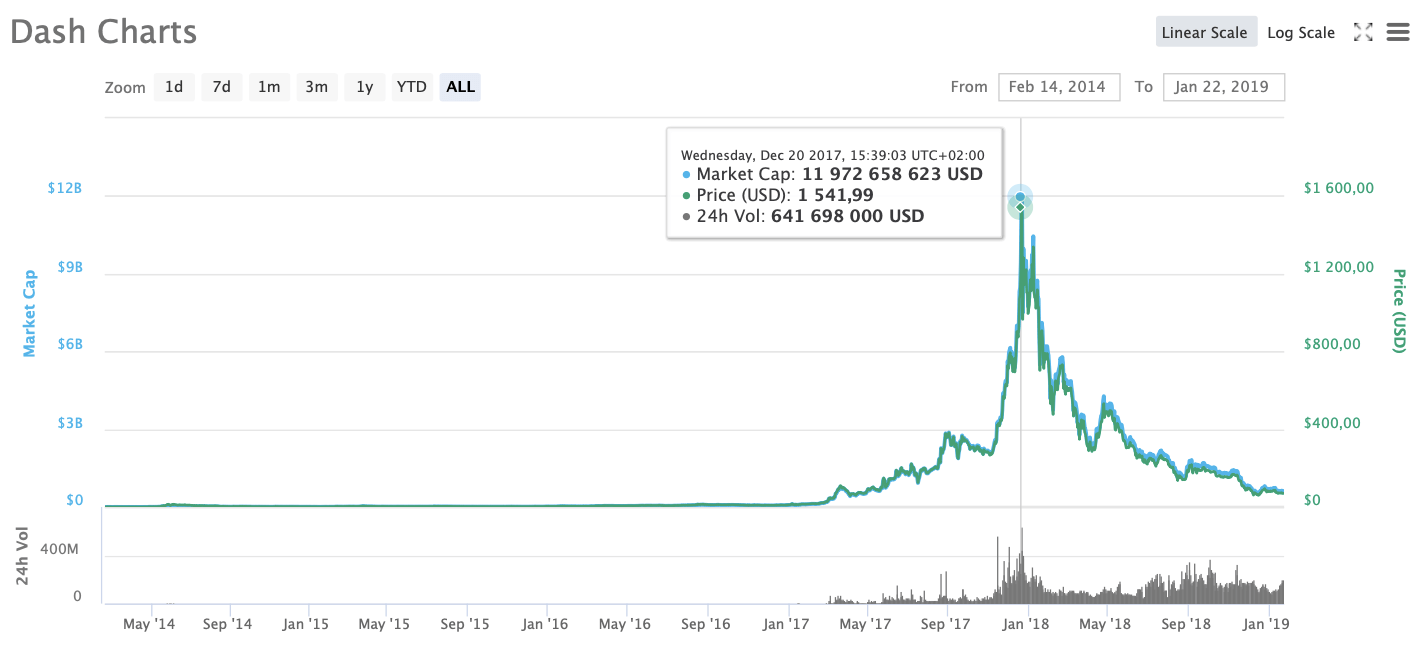Screen dimensions: 1418x647
Task: Set zoom range to 3m
Action: [316, 87]
